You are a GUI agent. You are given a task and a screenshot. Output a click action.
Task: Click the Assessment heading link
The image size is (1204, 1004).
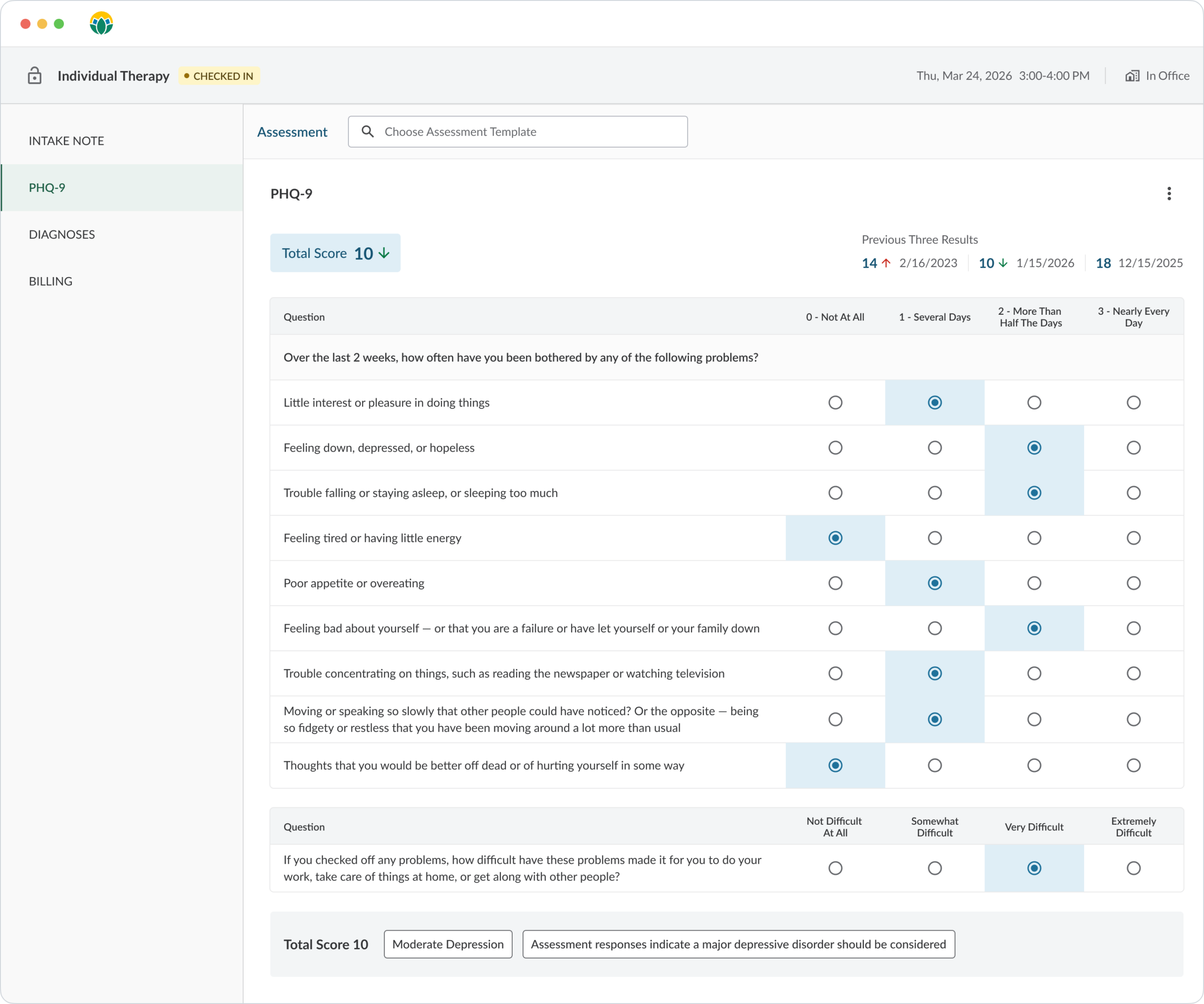[292, 133]
